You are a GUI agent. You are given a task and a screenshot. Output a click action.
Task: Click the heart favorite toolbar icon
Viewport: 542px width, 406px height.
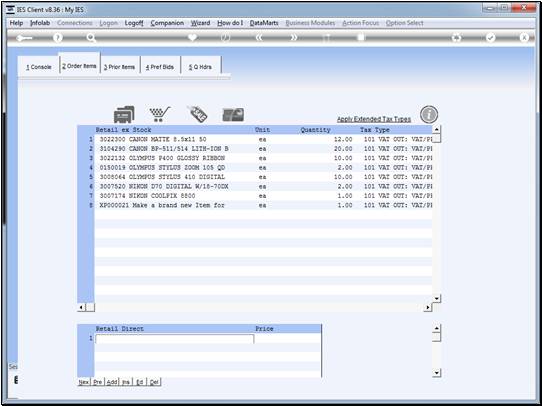(x=192, y=38)
